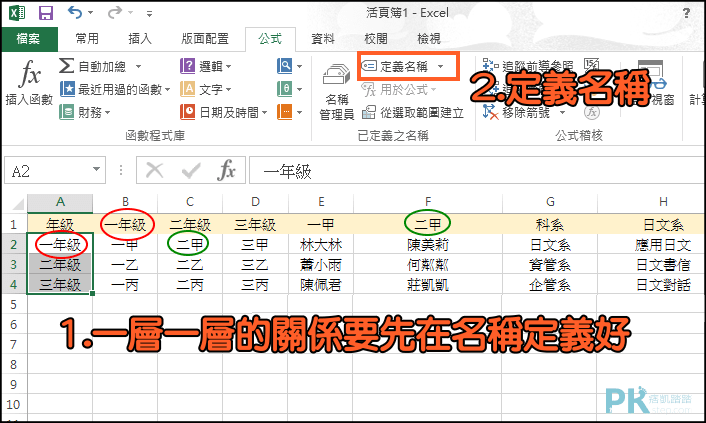Switch to the 檢視 tab

tap(429, 39)
